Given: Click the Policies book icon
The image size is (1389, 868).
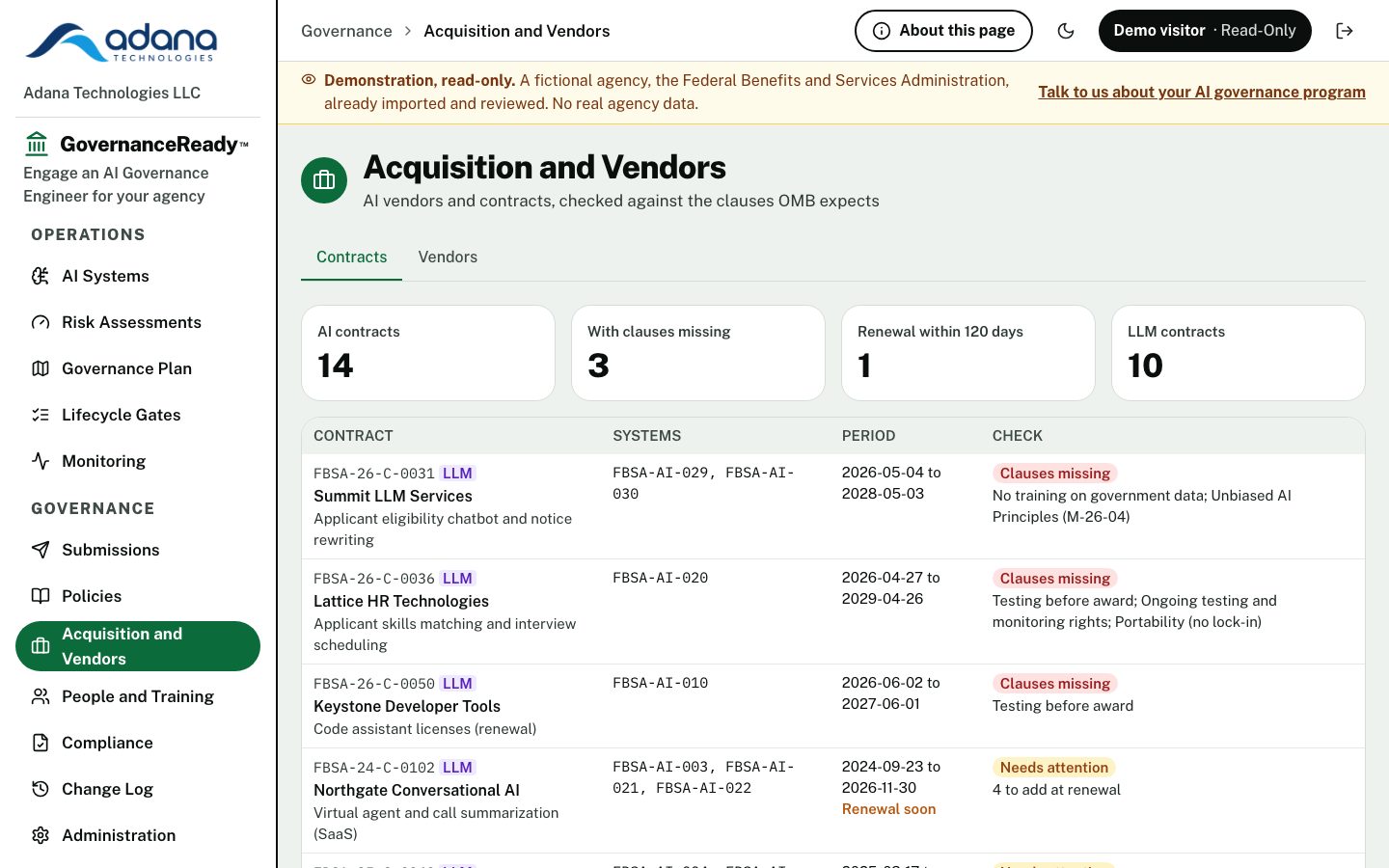Looking at the screenshot, I should (41, 596).
